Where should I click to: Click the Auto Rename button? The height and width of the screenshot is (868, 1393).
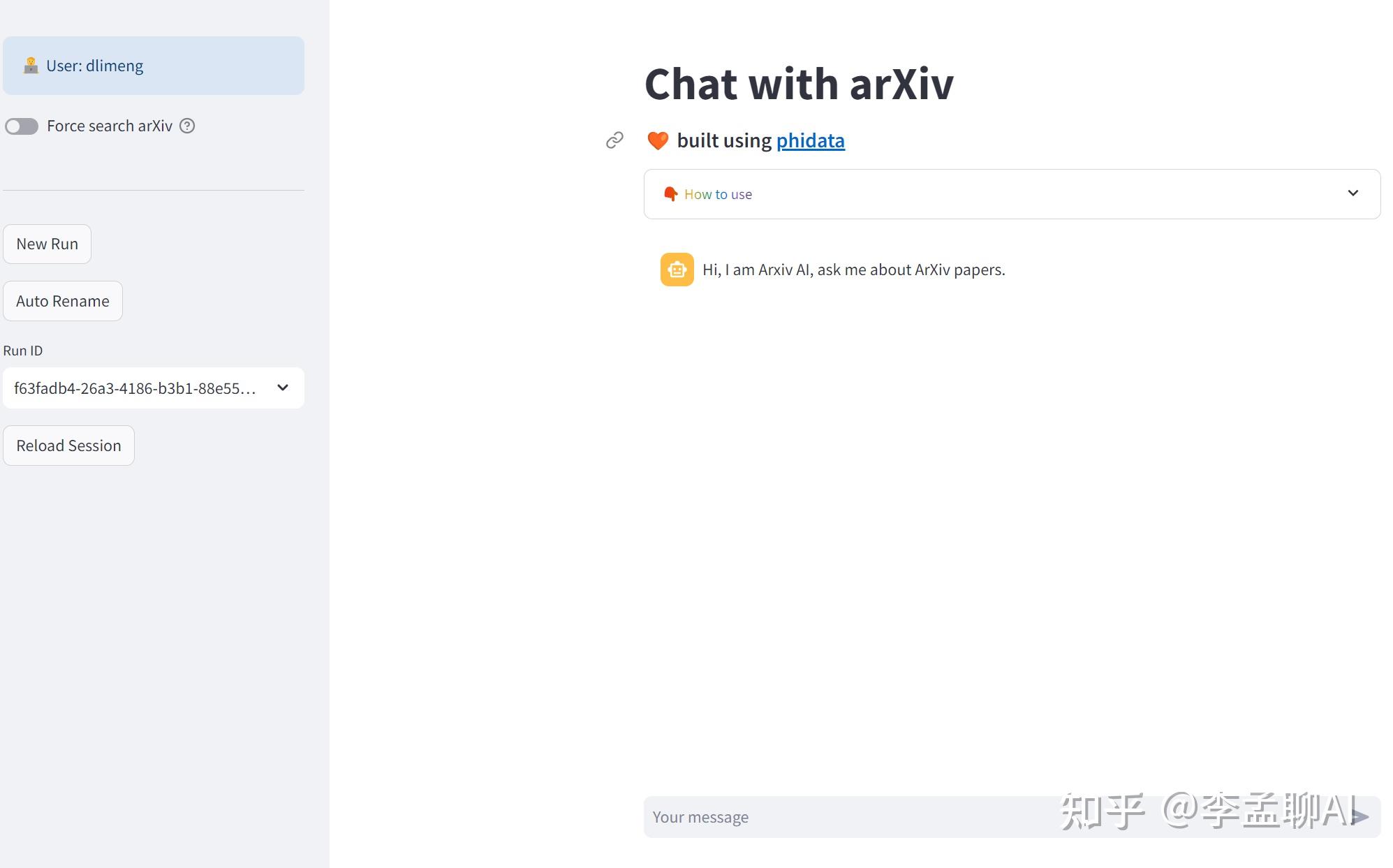(x=62, y=300)
